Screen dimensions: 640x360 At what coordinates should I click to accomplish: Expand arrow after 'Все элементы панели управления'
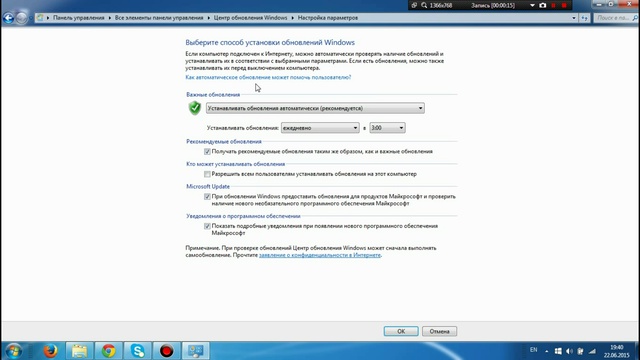[x=209, y=18]
